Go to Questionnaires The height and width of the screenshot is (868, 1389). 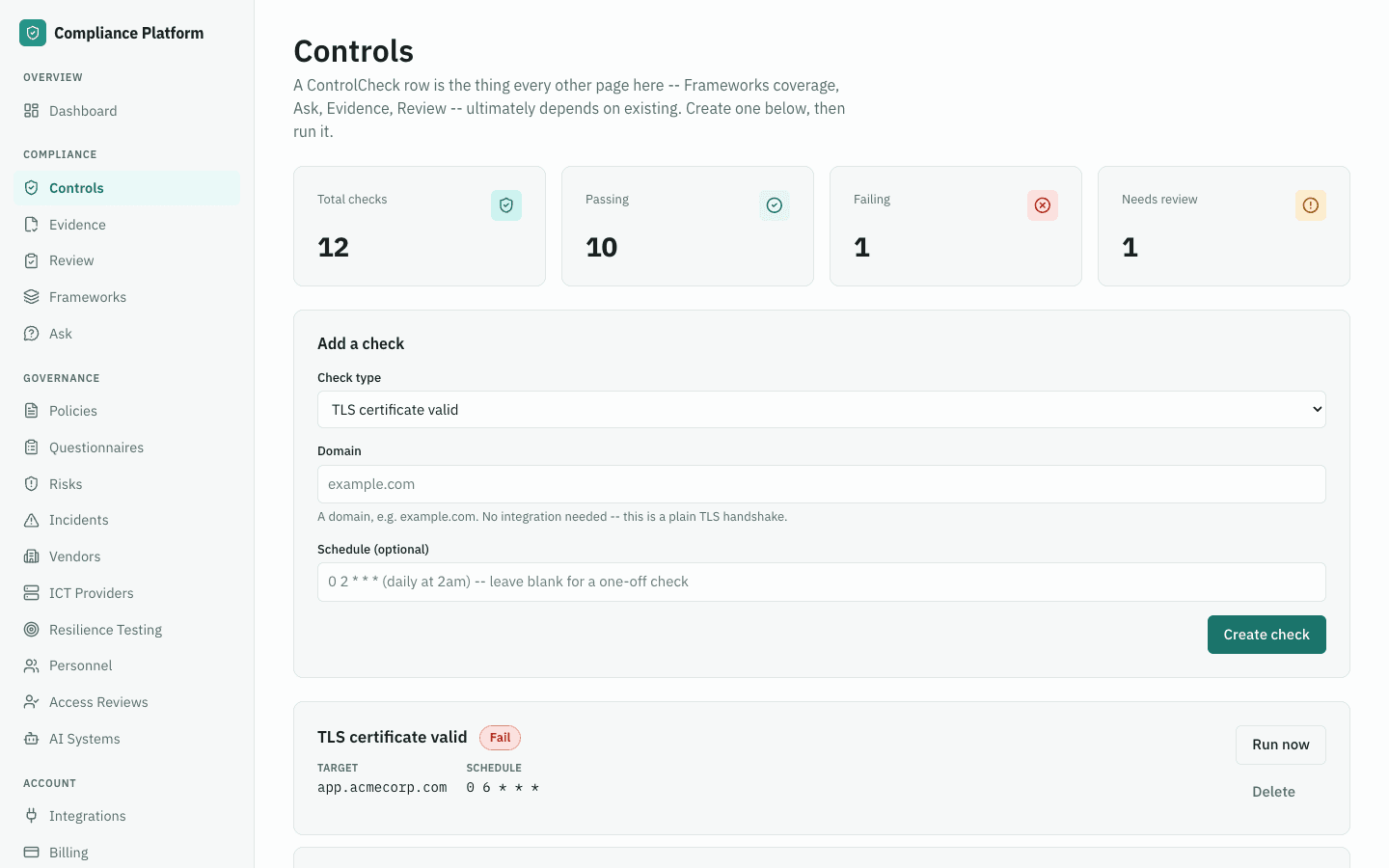click(x=126, y=448)
